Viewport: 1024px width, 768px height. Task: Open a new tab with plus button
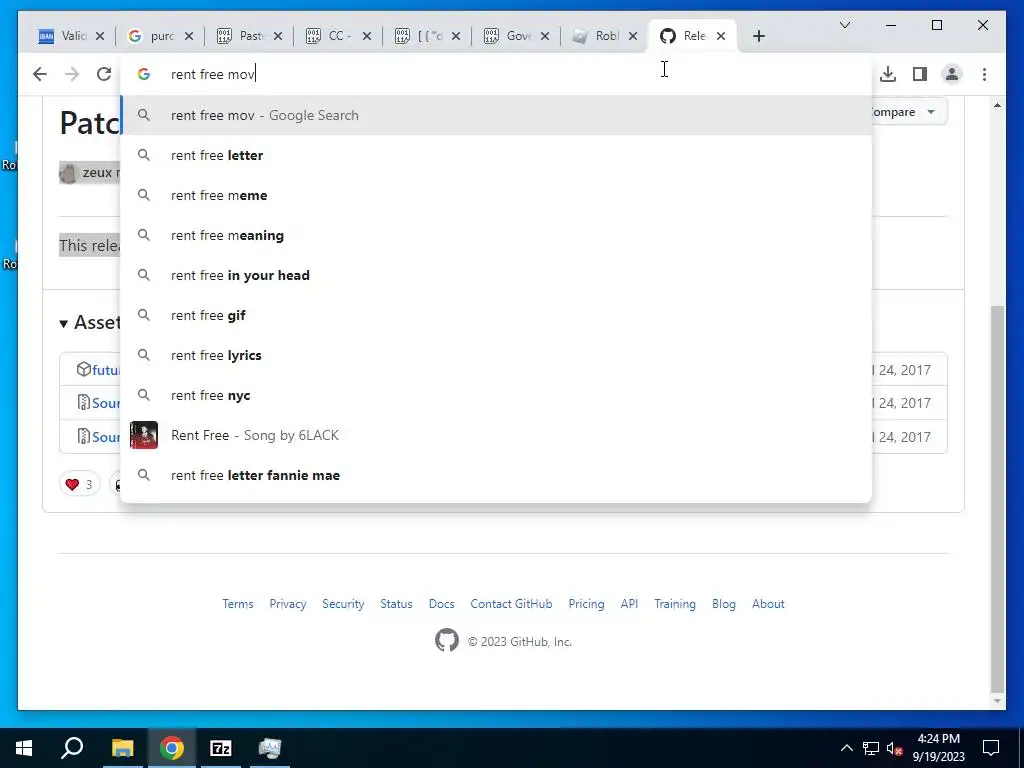(x=758, y=36)
